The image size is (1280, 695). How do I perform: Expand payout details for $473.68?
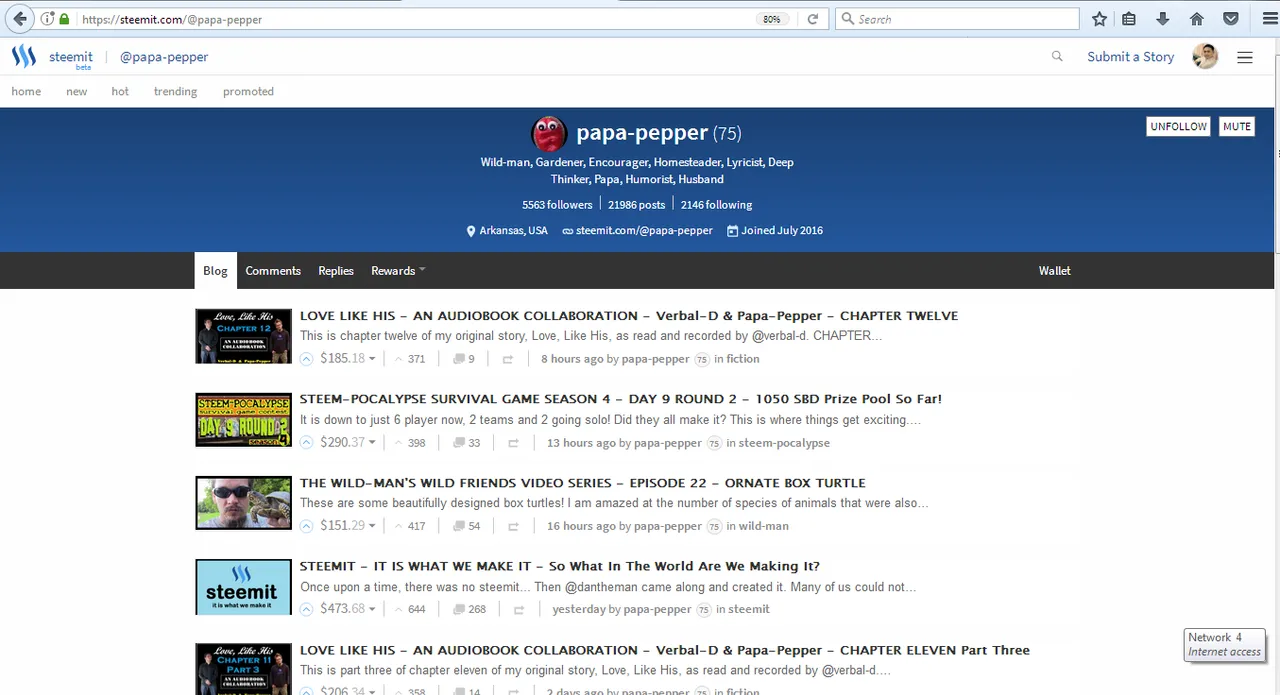coord(348,609)
